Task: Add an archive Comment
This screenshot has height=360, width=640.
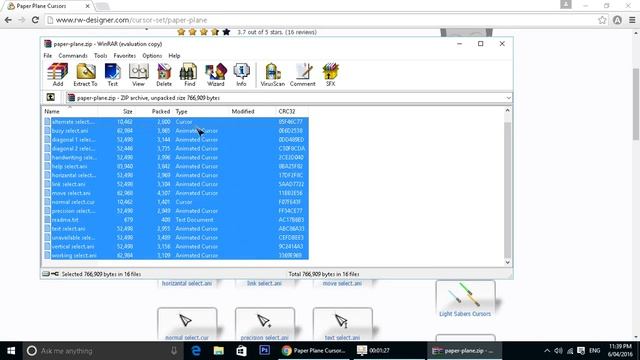Action: click(302, 75)
